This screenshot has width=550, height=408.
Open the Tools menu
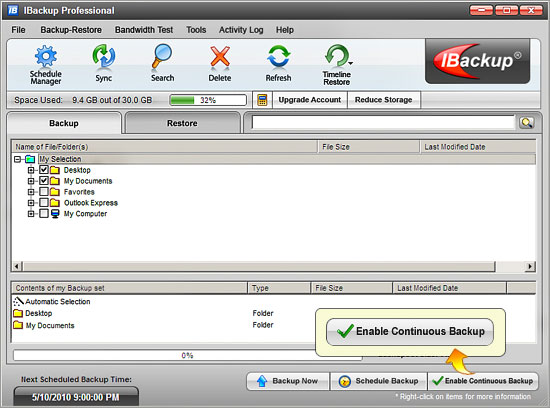(196, 30)
